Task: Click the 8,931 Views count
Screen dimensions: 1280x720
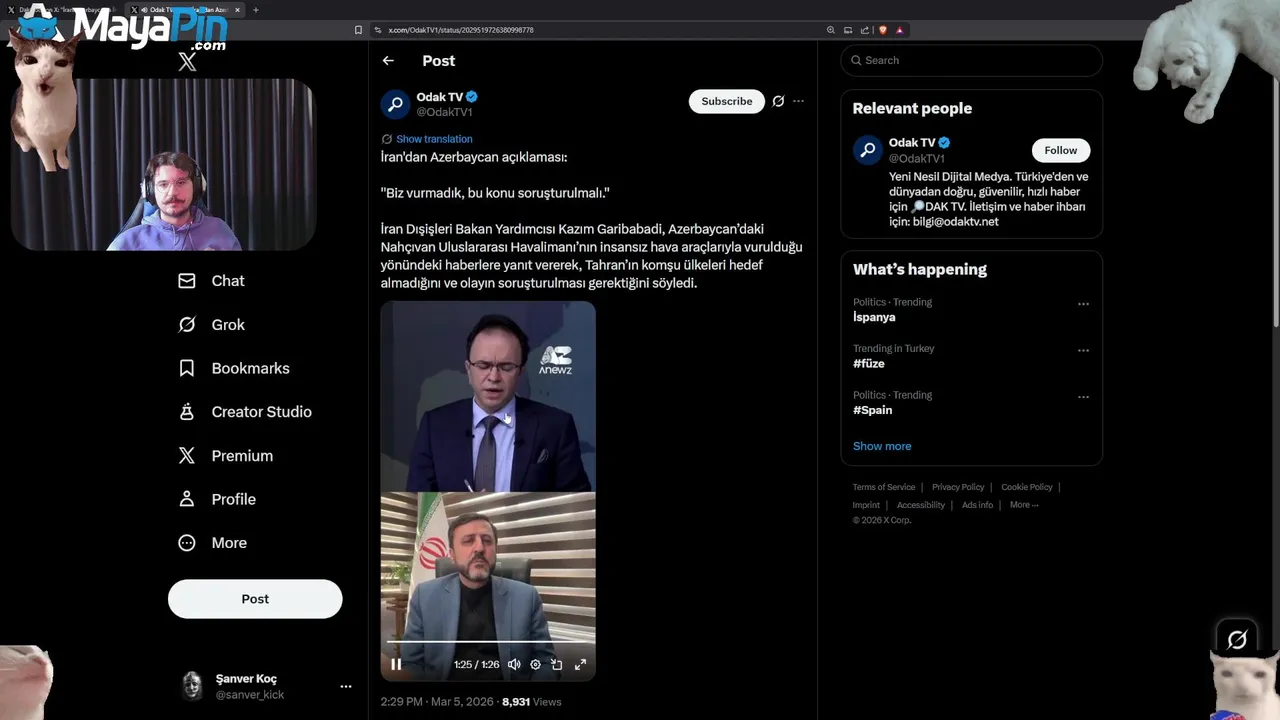Action: 532,702
